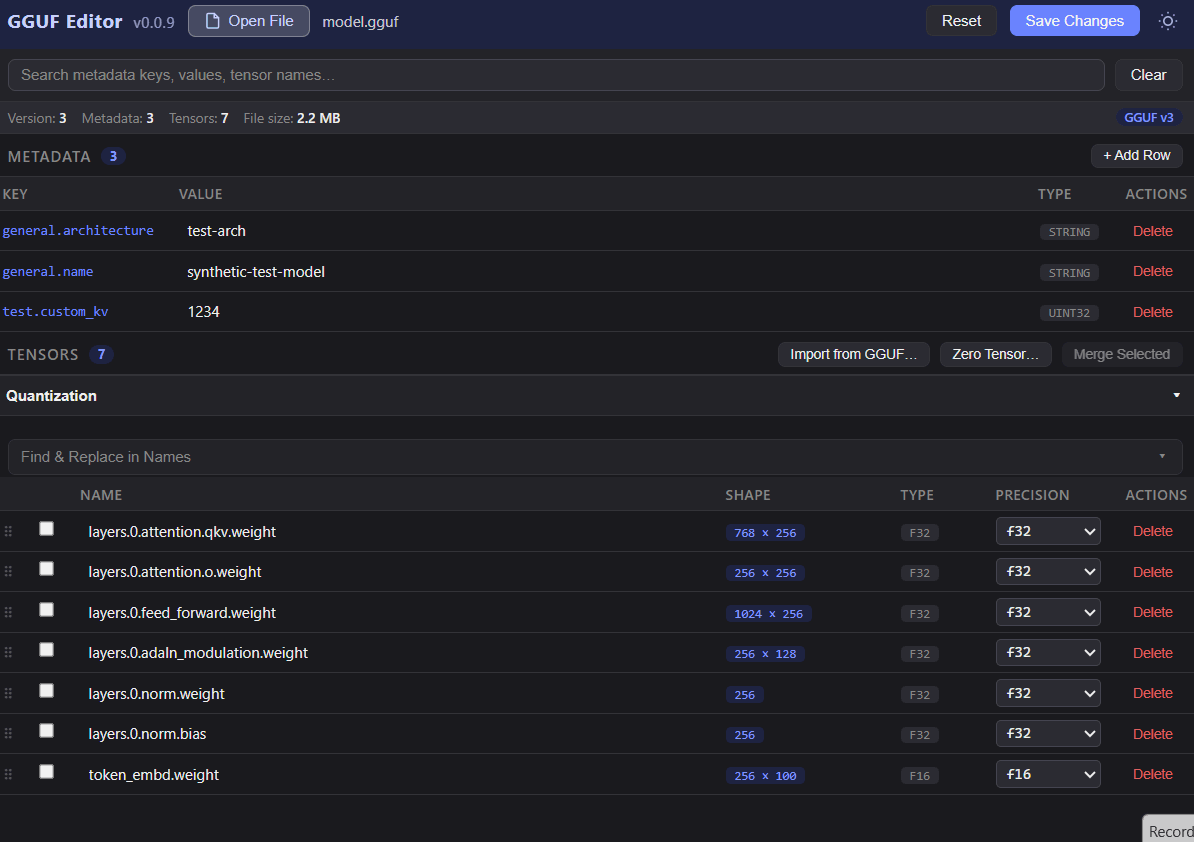Viewport: 1194px width, 842px height.
Task: Tick the layers.0.adaln_modulation.weight checkbox
Action: pyautogui.click(x=46, y=649)
